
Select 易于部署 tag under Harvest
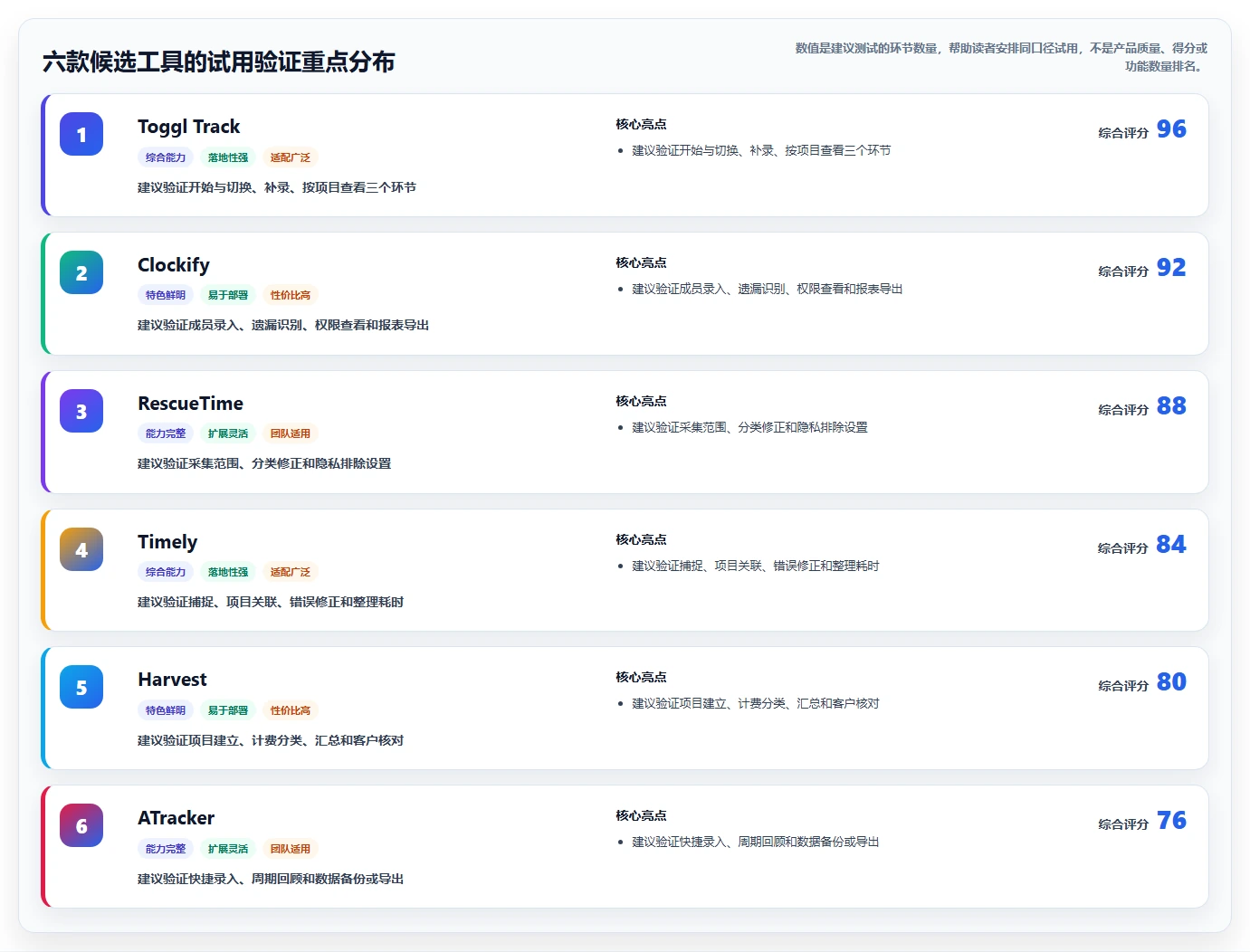(228, 710)
